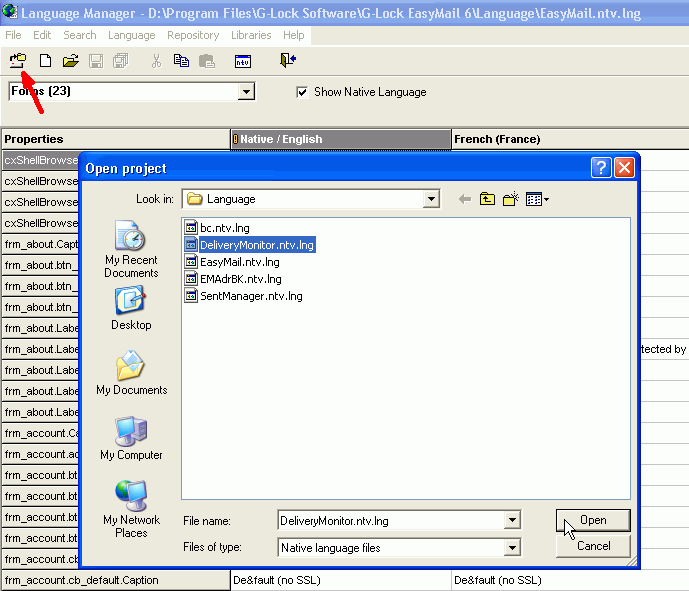Open My Recent Documents place

tap(131, 250)
